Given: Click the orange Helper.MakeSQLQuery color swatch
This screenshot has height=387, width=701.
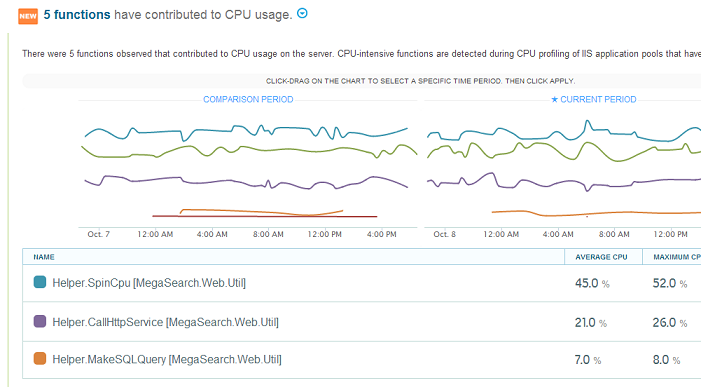Looking at the screenshot, I should pyautogui.click(x=40, y=358).
